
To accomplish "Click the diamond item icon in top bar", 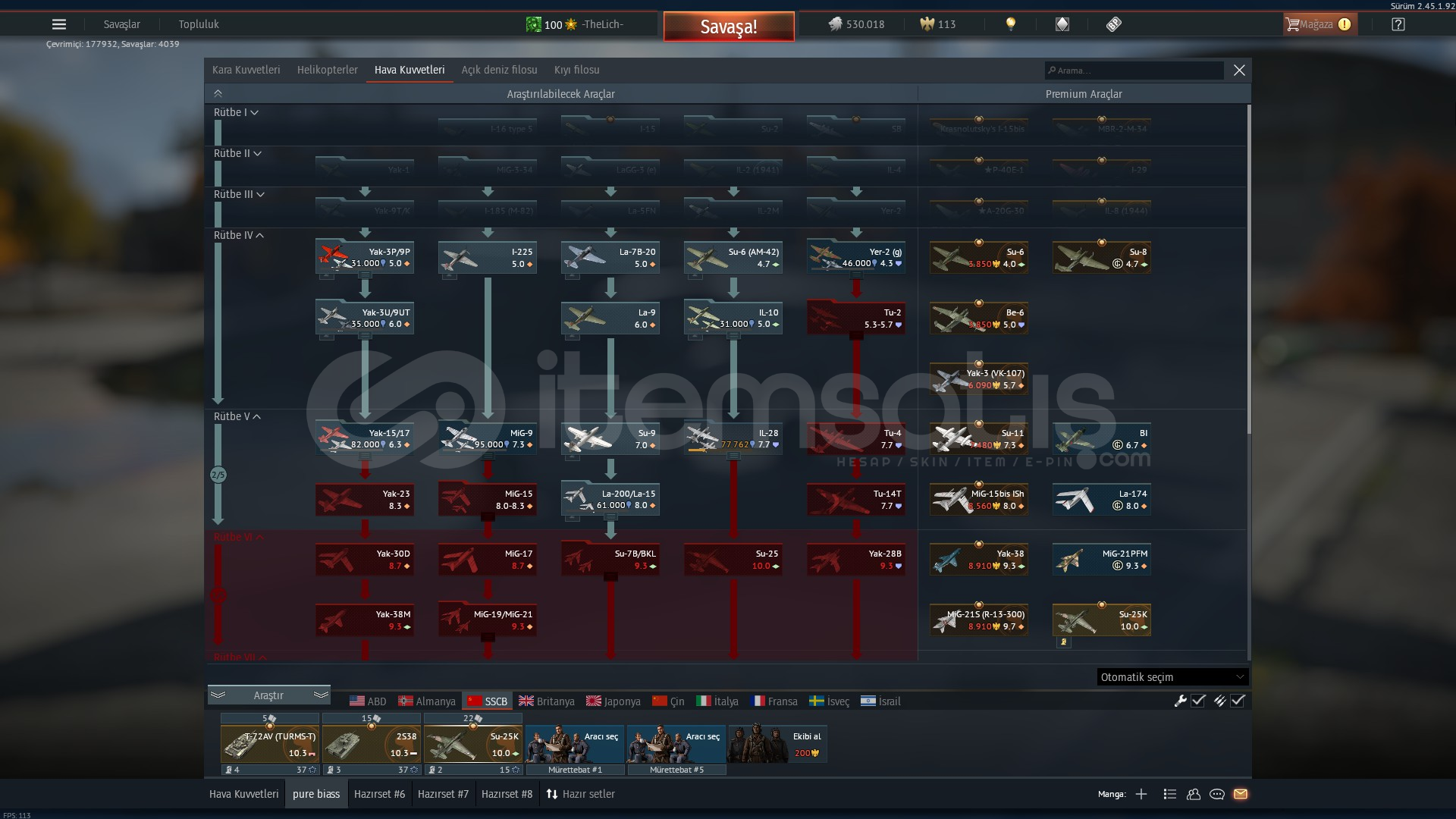I will pos(1062,24).
